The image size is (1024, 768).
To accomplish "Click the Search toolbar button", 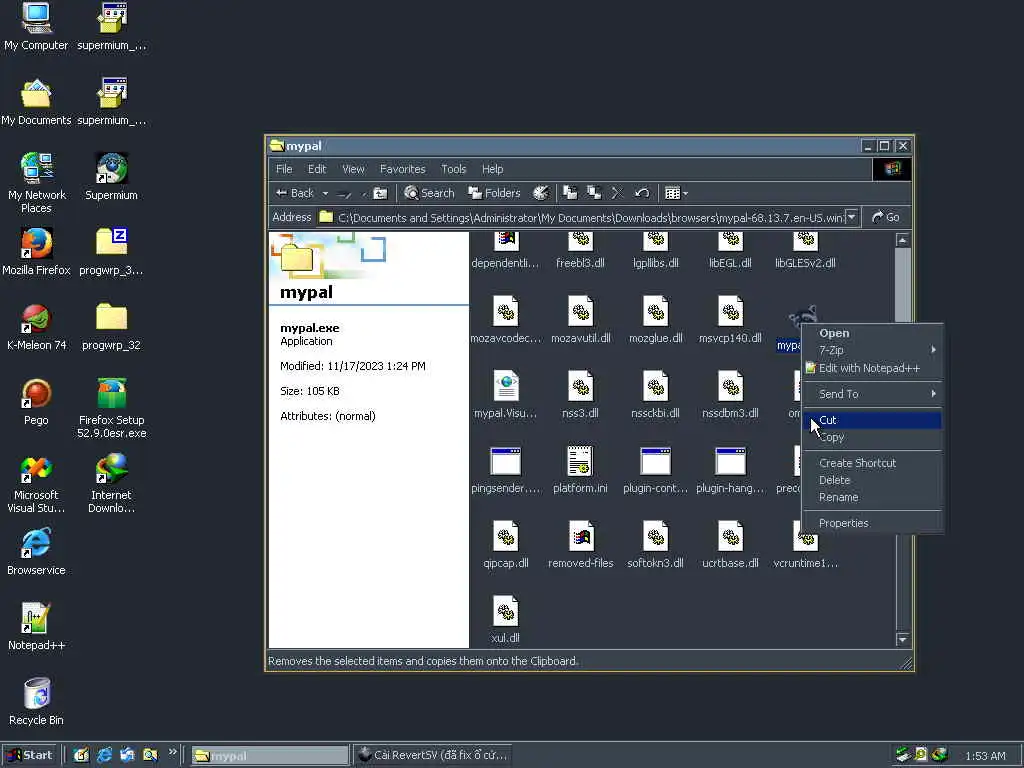I will [x=429, y=193].
